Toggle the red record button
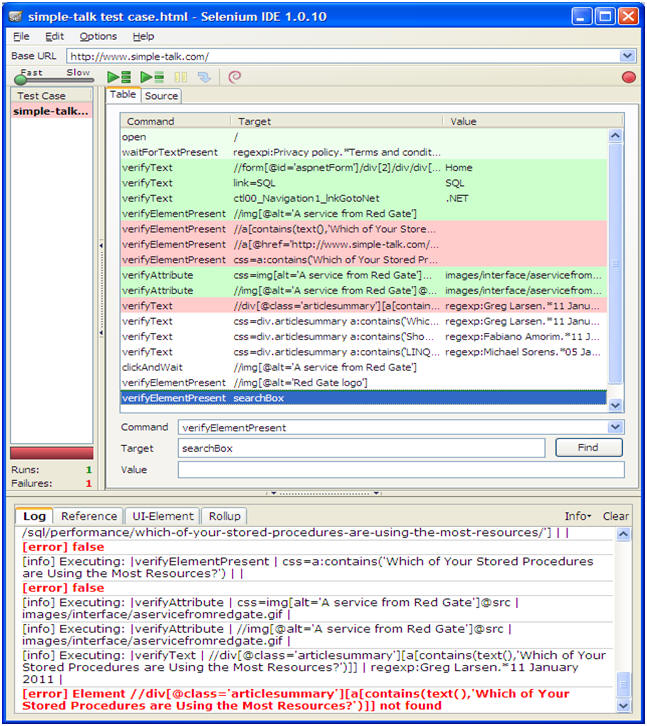The image size is (647, 726). pos(628,77)
